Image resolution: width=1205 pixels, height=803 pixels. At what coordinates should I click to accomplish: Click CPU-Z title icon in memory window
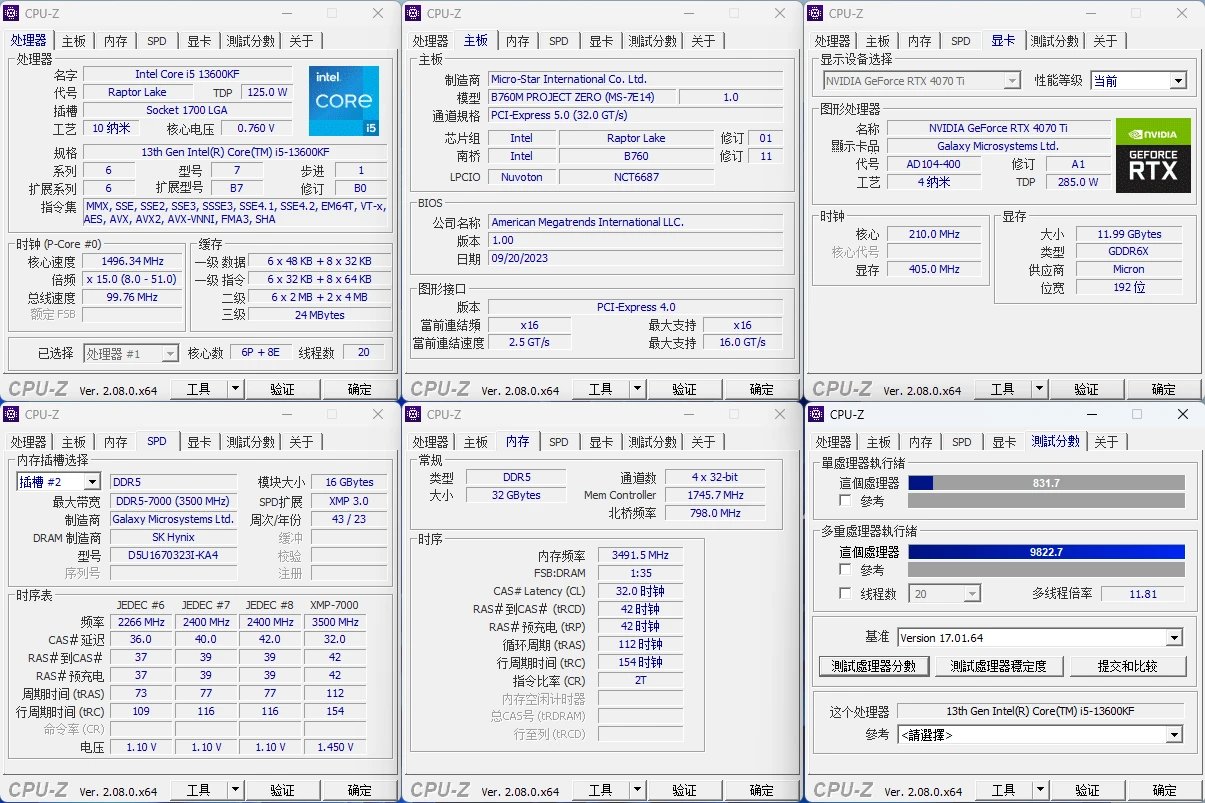pos(415,414)
